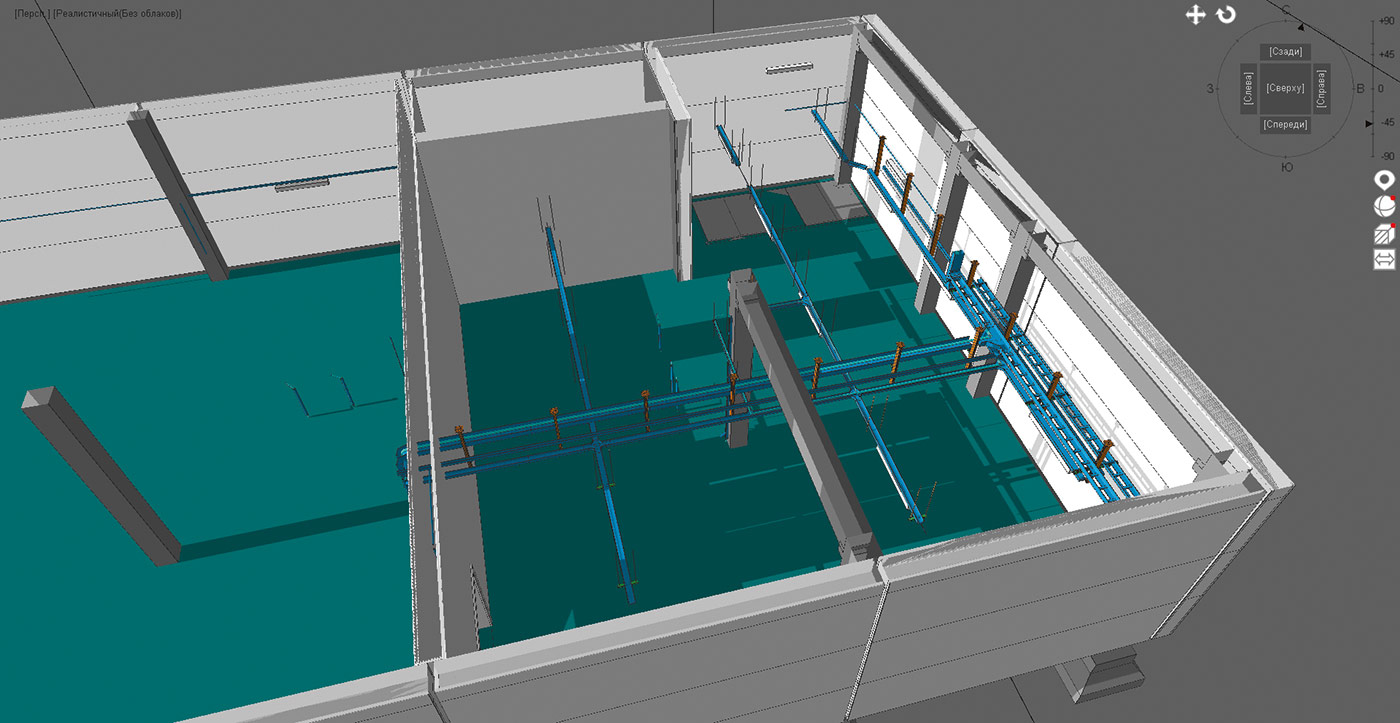Click the Ю south mark on compass
Viewport: 1400px width, 723px height.
click(1286, 167)
